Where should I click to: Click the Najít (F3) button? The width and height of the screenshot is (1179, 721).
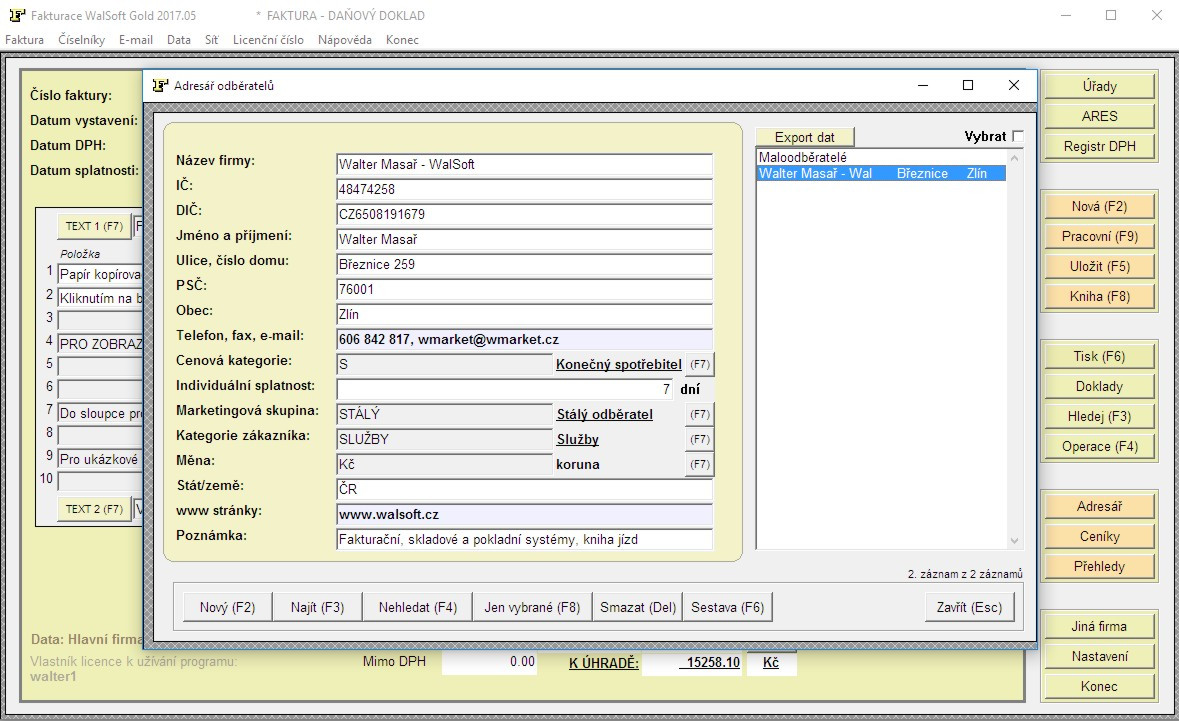[317, 607]
